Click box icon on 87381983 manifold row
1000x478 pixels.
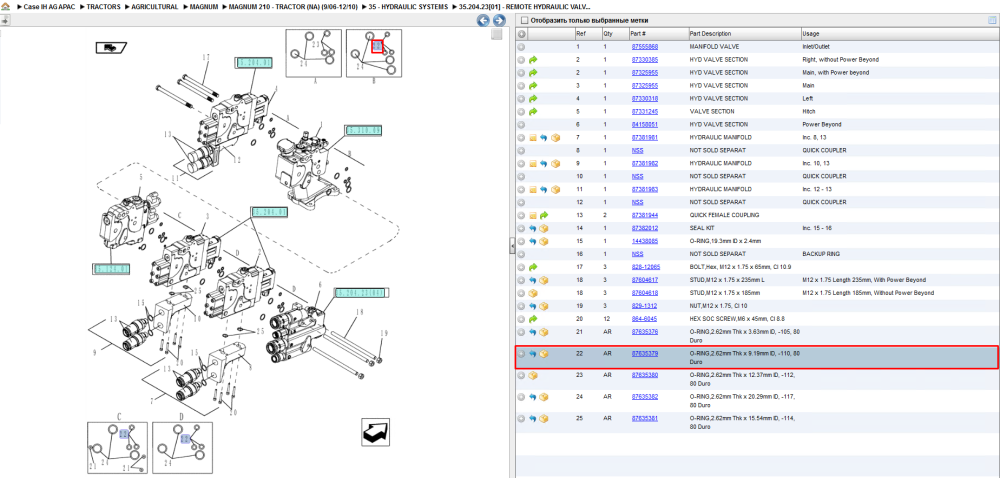[555, 189]
